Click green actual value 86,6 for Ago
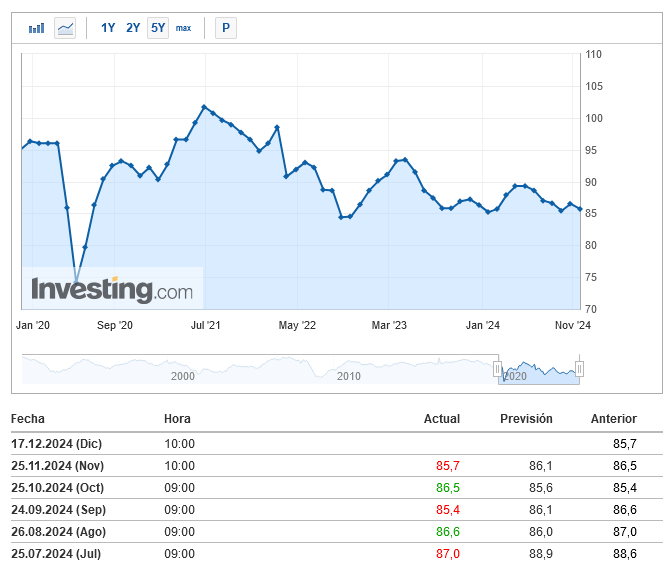This screenshot has width=670, height=570. (448, 532)
